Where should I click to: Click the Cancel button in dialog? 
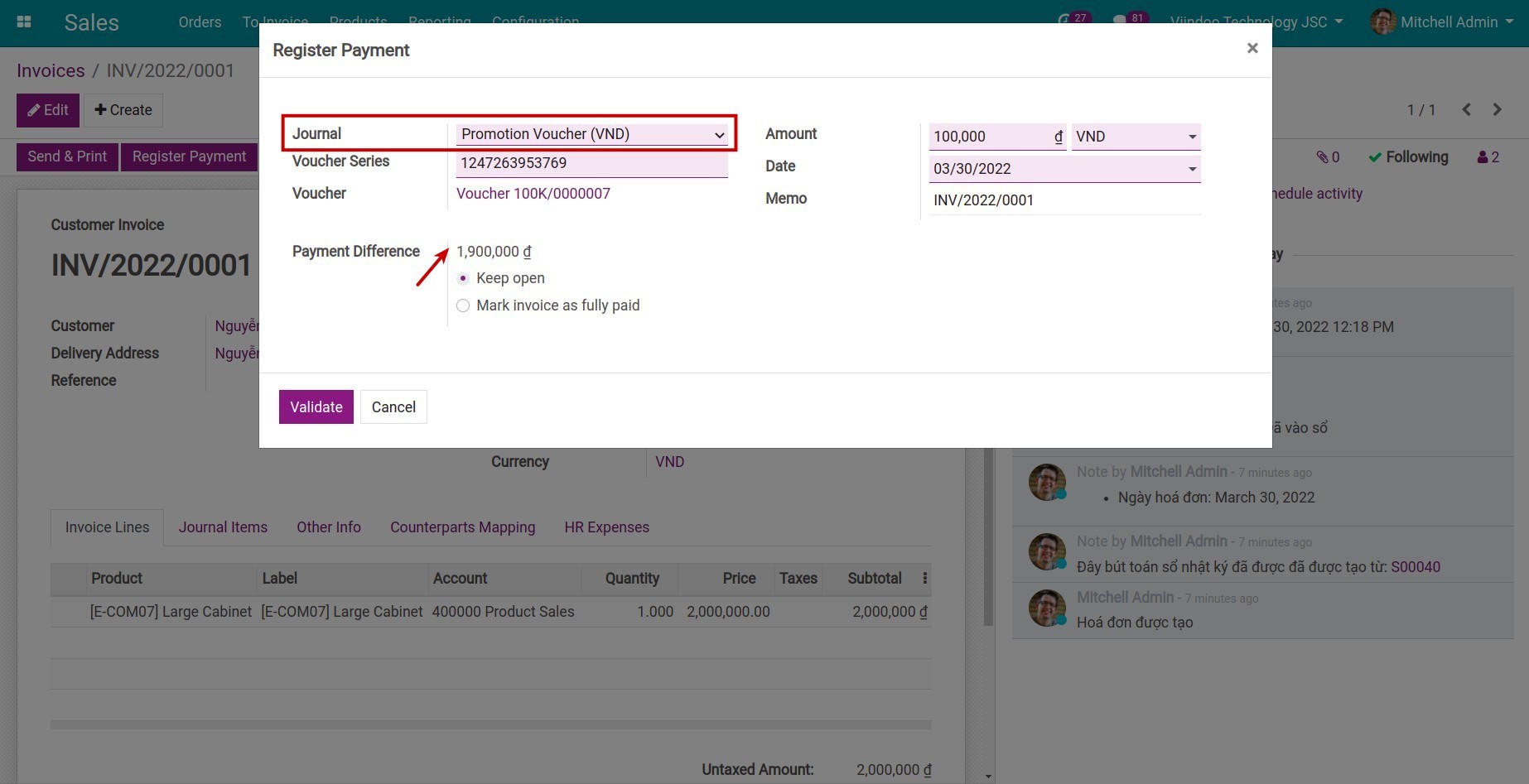393,406
